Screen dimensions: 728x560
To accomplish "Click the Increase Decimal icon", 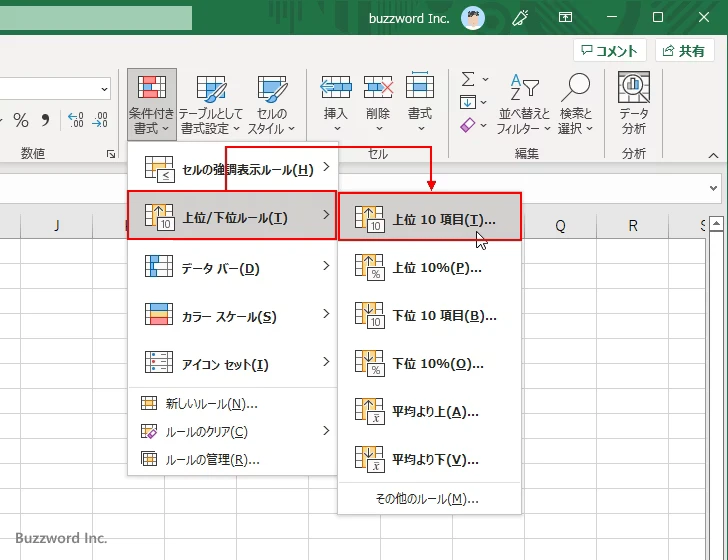I will 76,120.
